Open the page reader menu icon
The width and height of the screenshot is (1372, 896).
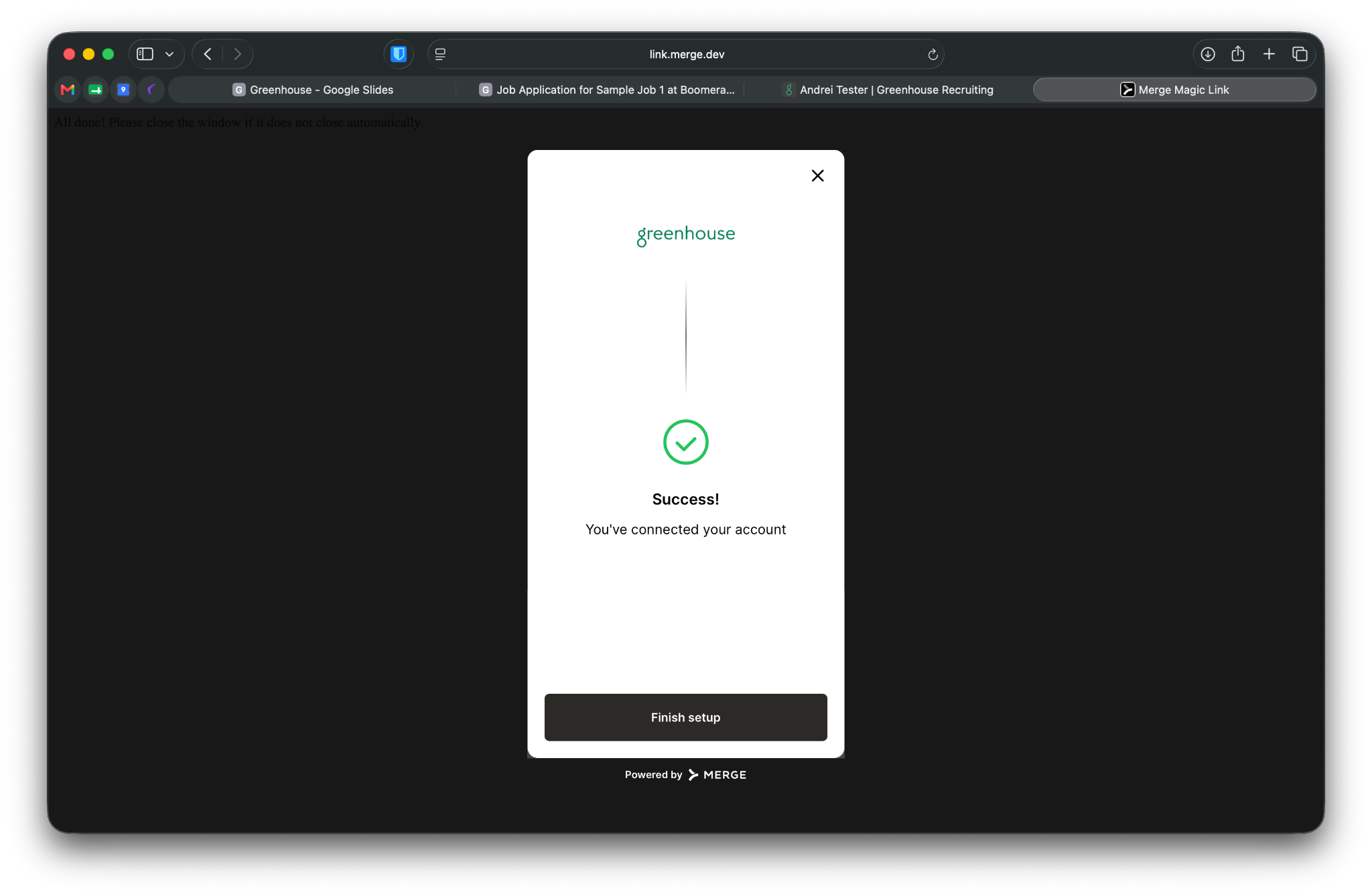[440, 54]
